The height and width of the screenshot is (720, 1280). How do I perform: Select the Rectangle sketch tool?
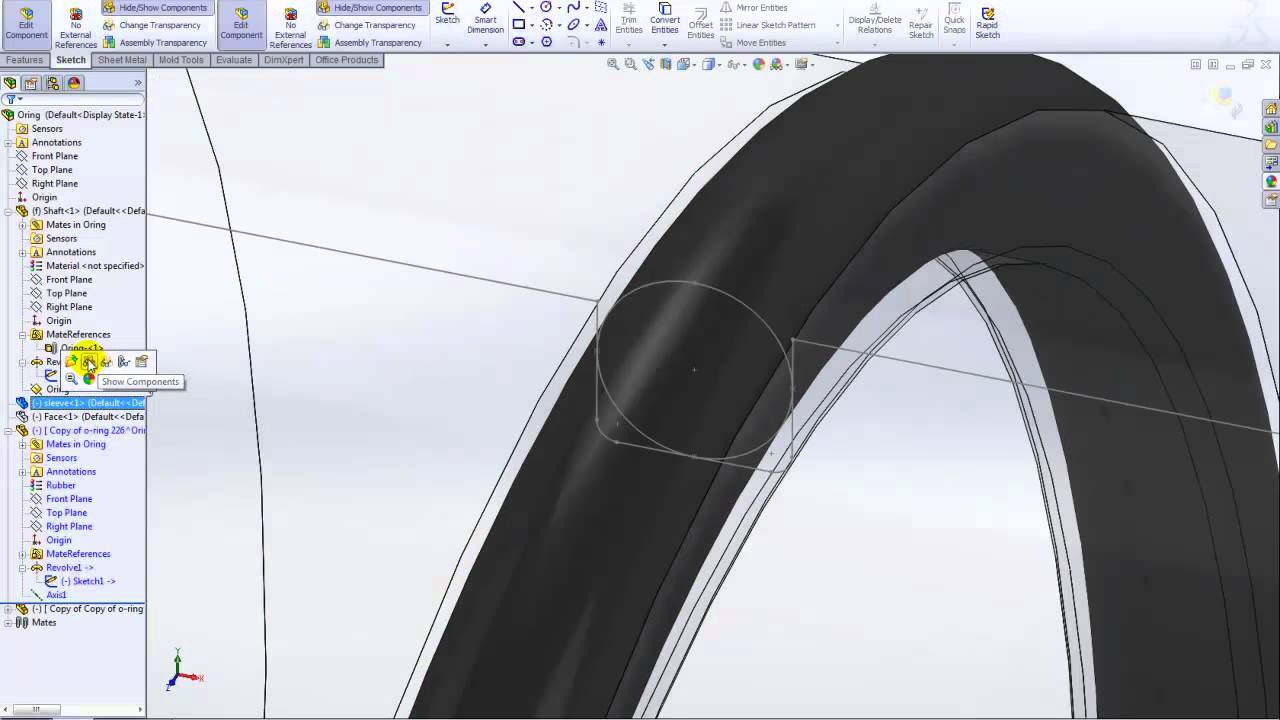pos(518,24)
